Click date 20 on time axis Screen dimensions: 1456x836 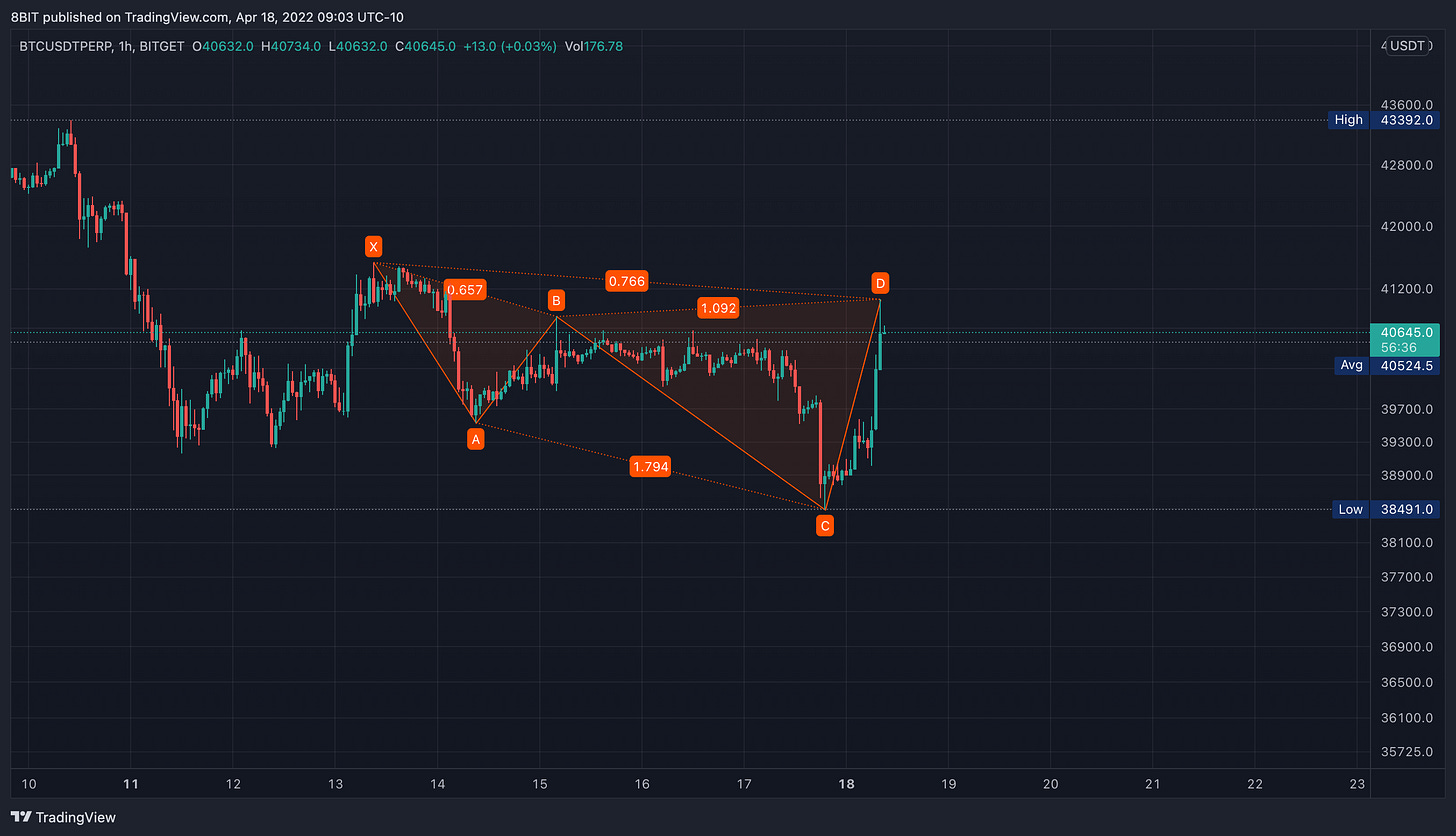(x=1051, y=784)
